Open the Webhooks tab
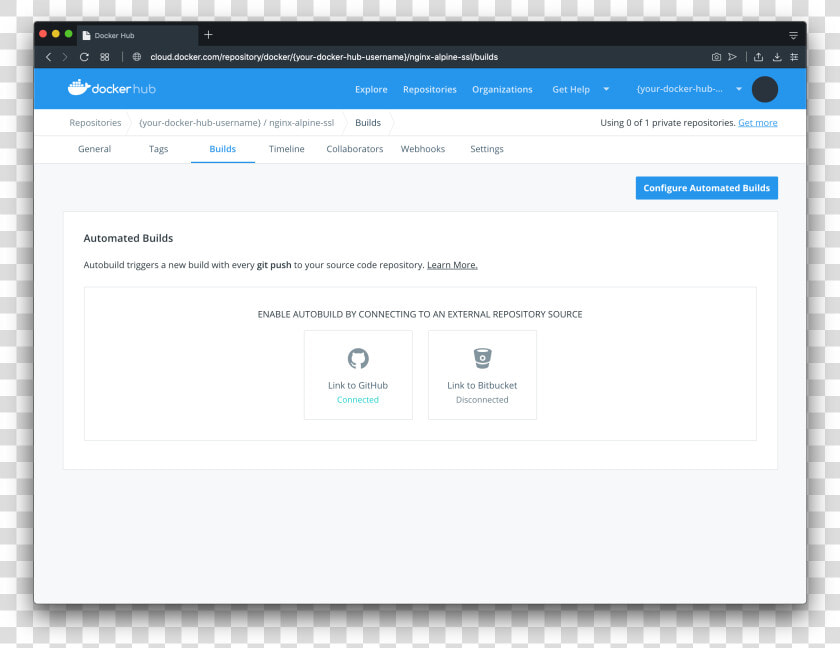 (x=423, y=149)
